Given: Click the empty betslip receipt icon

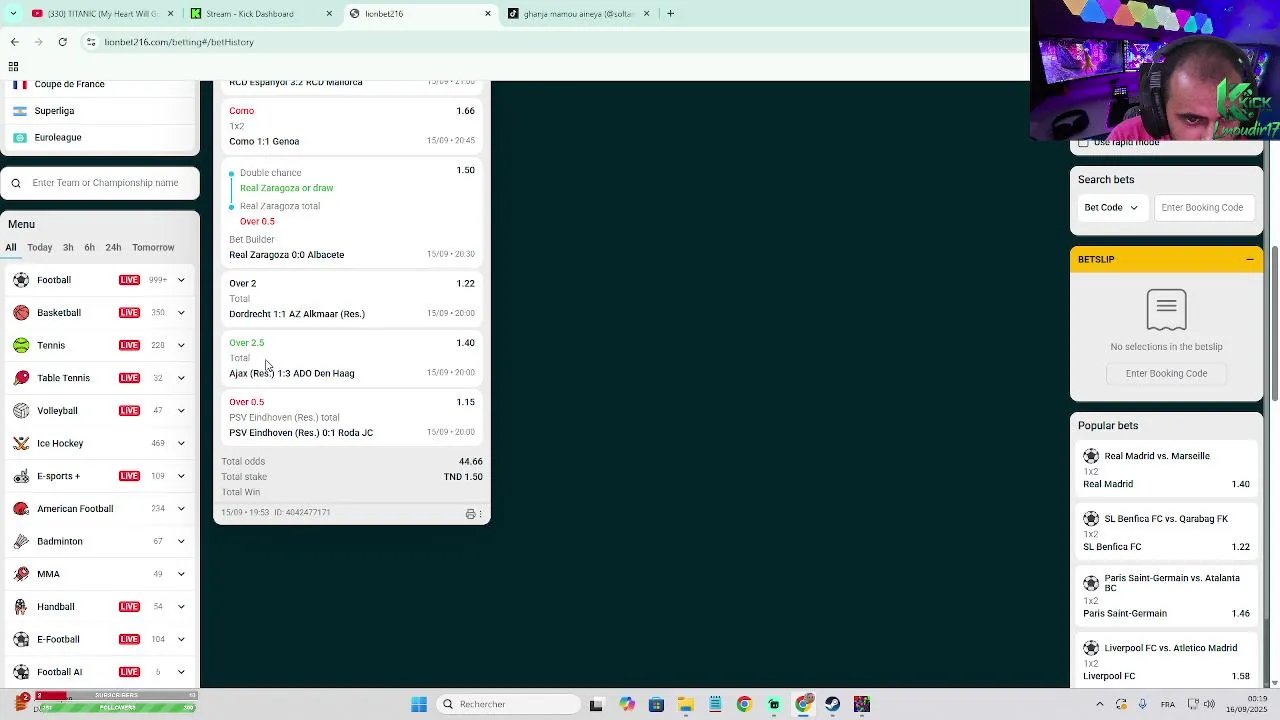Looking at the screenshot, I should 1166,310.
